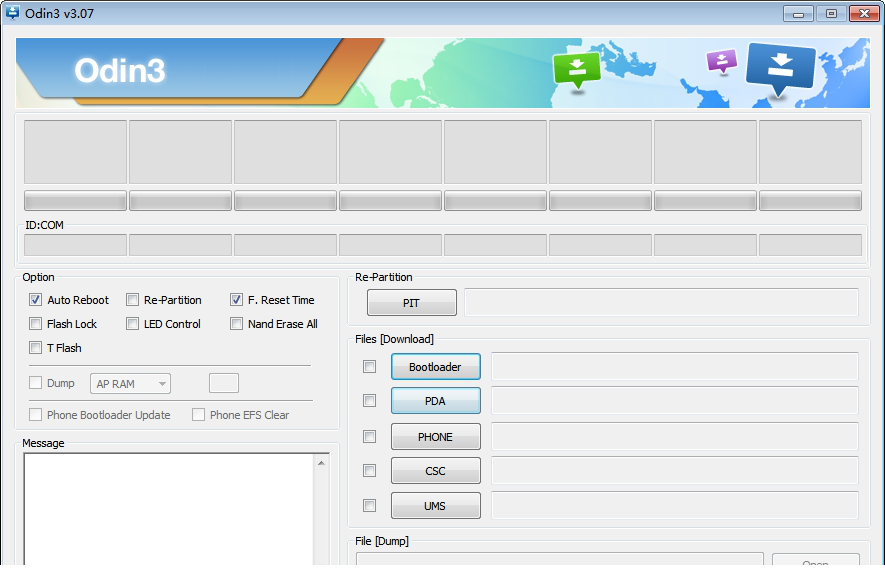Viewport: 885px width, 587px height.
Task: Check the box next to CSC
Action: (370, 471)
